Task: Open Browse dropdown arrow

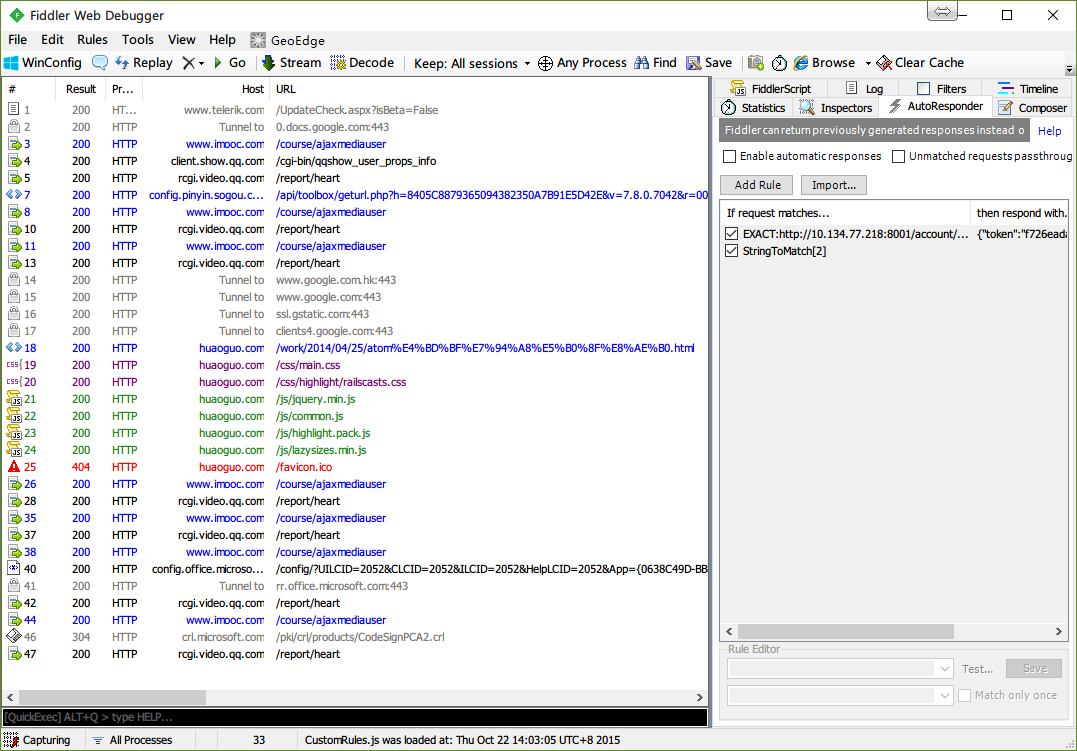Action: [x=868, y=63]
